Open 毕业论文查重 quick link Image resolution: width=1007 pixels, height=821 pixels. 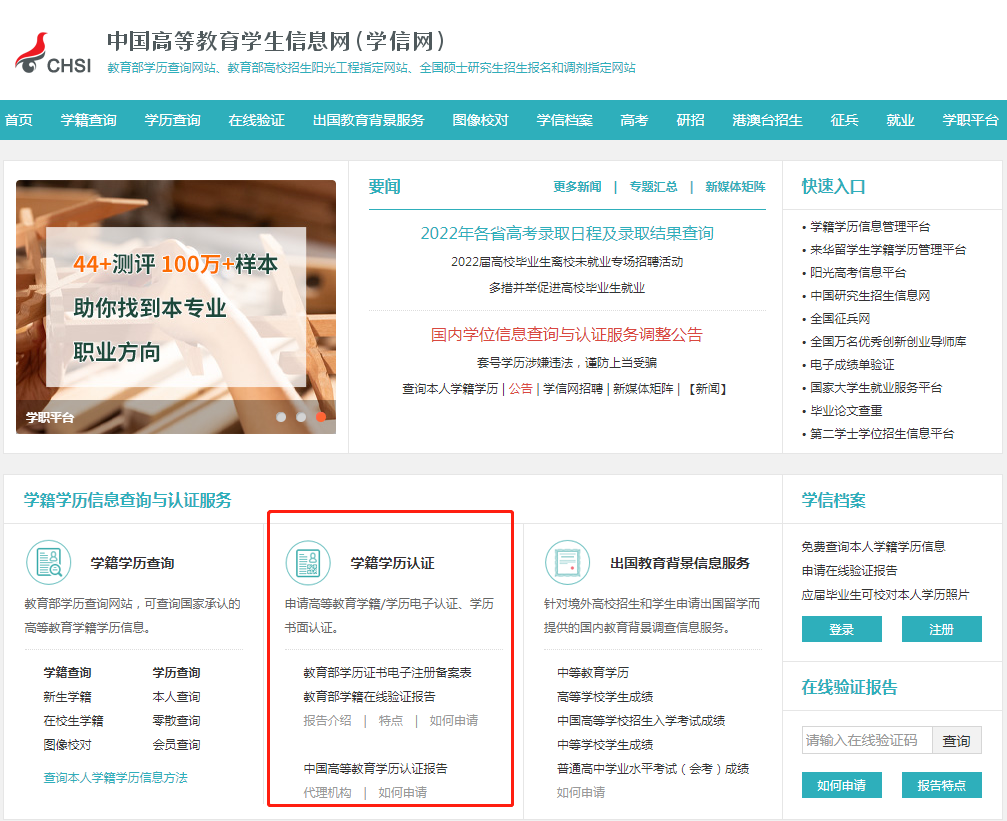click(846, 410)
